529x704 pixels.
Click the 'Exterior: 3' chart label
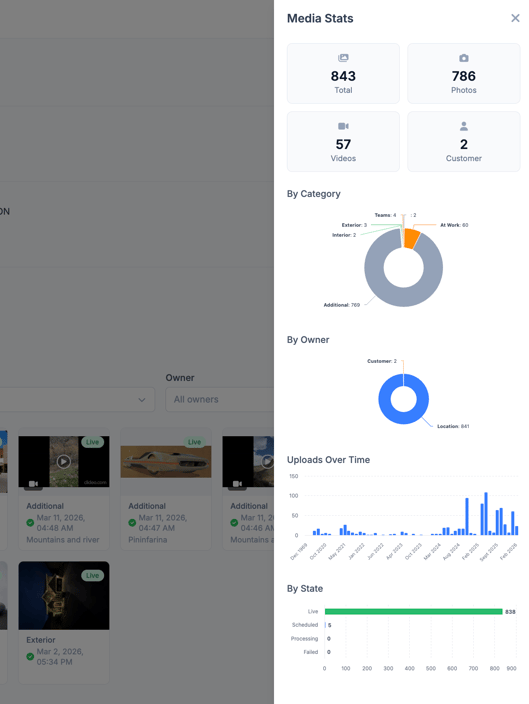pos(354,225)
